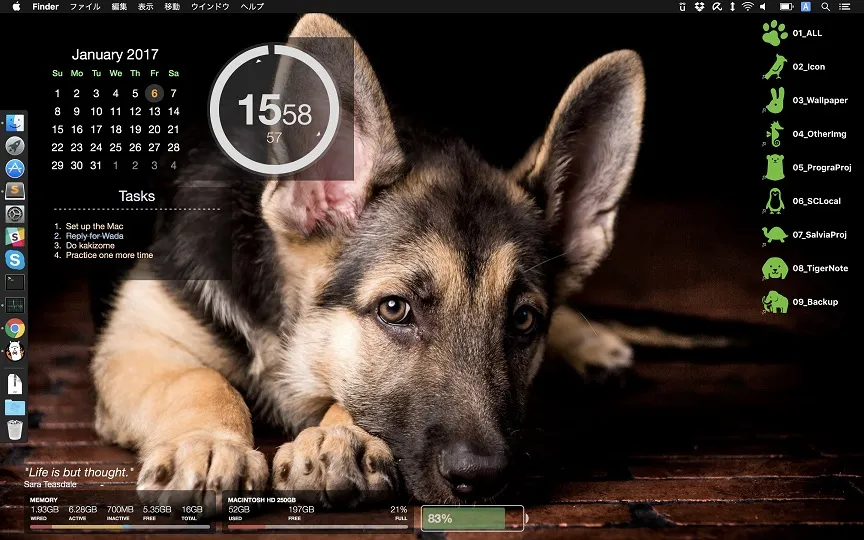Open the Trash in the Dock
Viewport: 864px width, 540px height.
tap(14, 430)
